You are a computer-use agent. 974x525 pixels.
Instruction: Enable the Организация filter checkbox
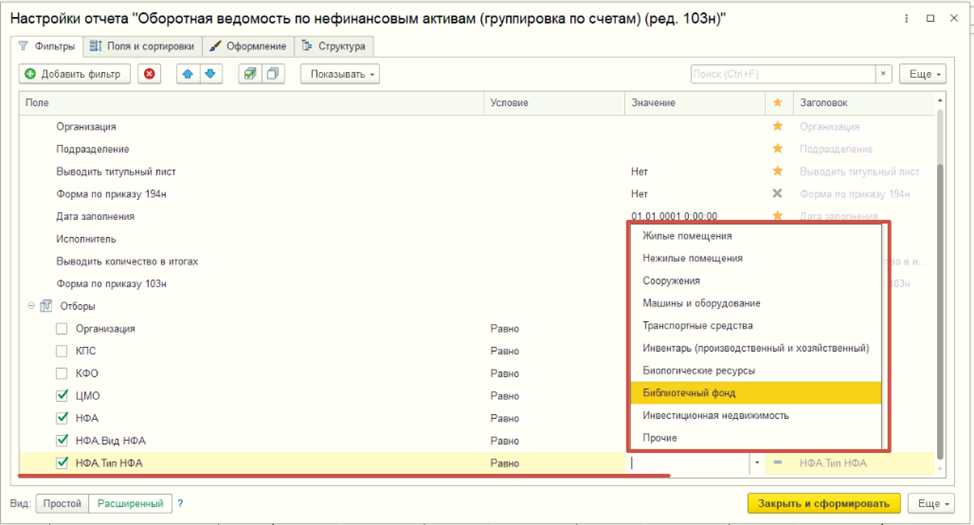point(61,329)
